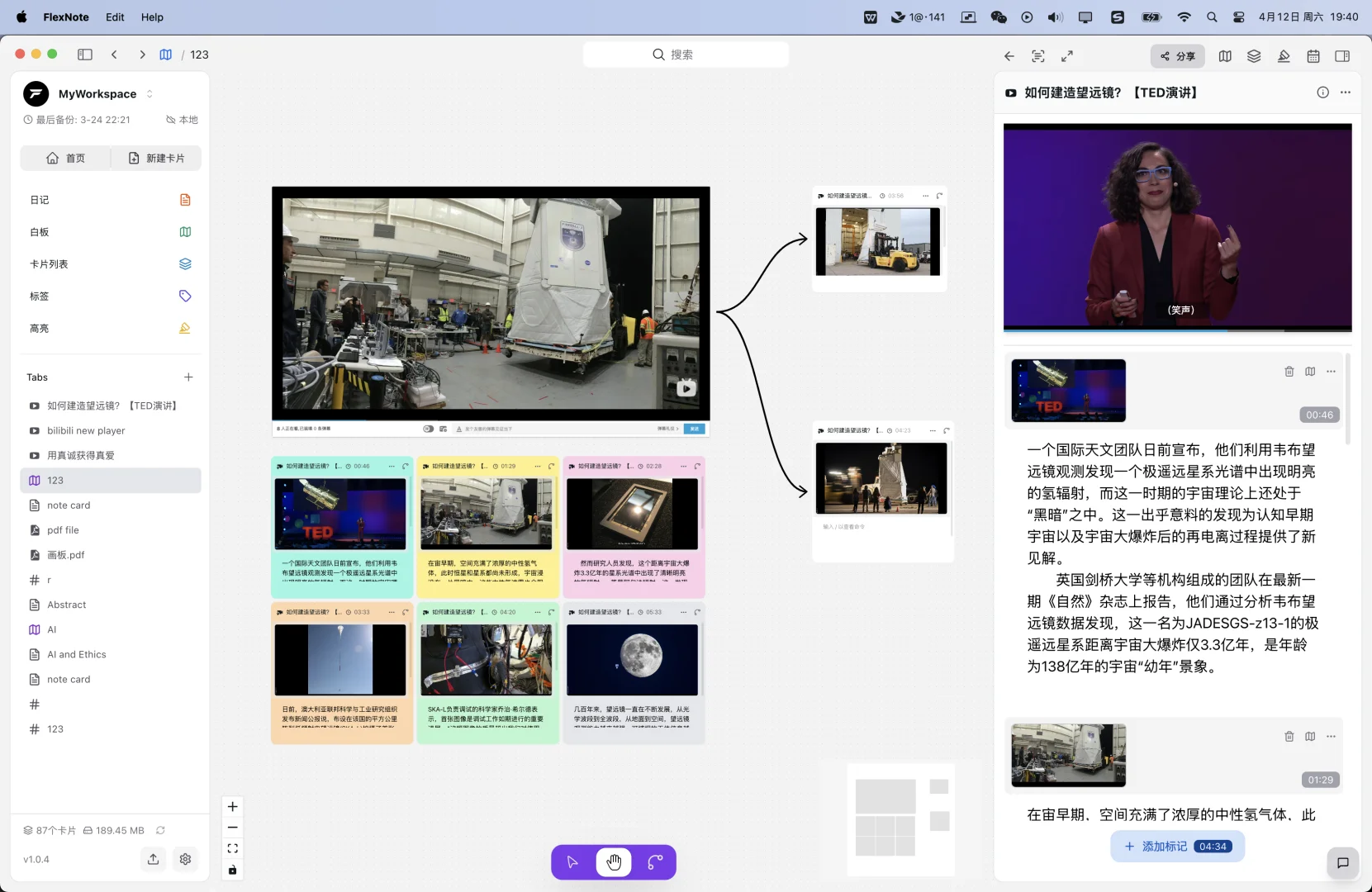
Task: Click the sync refresh icon beside 189.45 MB
Action: (x=160, y=830)
